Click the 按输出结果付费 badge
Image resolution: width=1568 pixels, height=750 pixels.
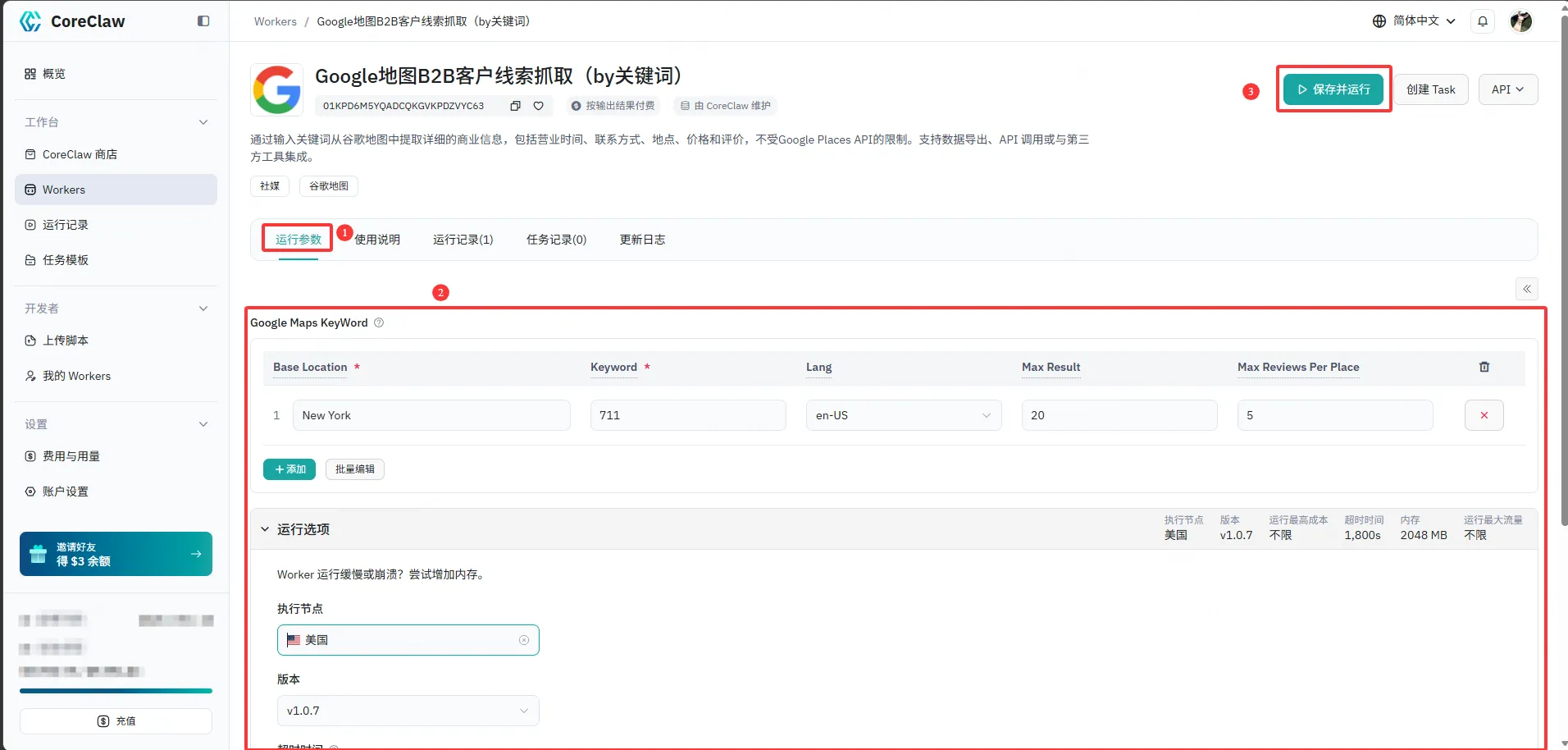click(x=613, y=106)
